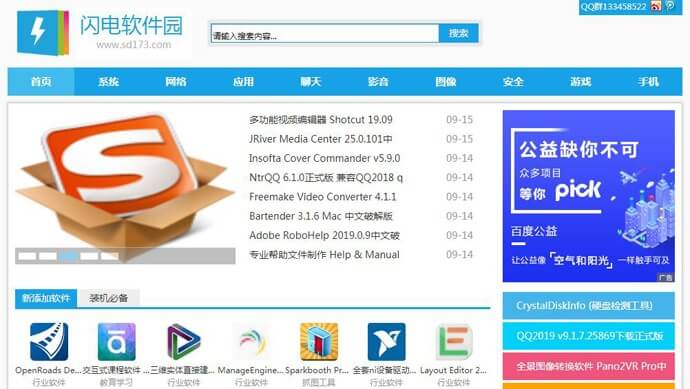Open the 系统 navigation category

tap(108, 81)
